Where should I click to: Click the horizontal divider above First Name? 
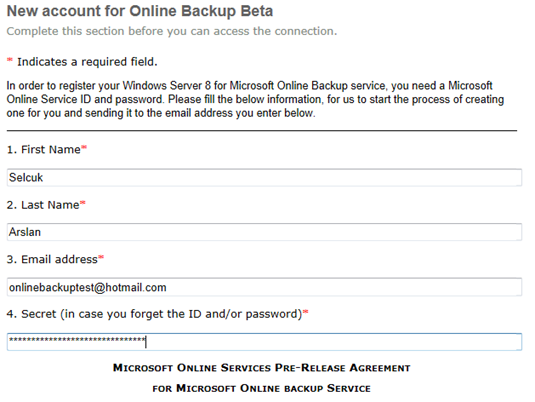(262, 130)
